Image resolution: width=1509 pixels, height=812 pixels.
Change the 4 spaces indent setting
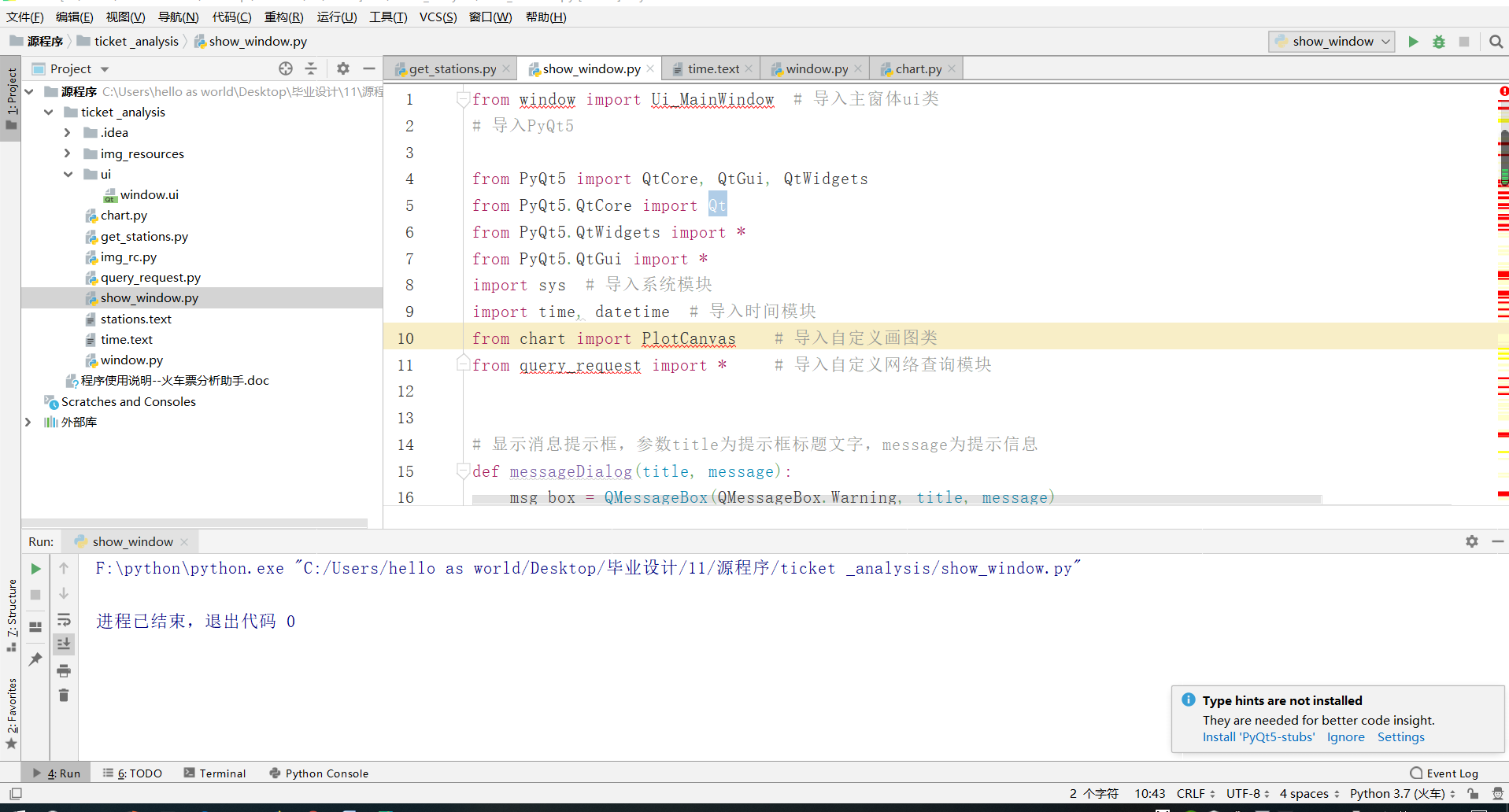[1309, 794]
